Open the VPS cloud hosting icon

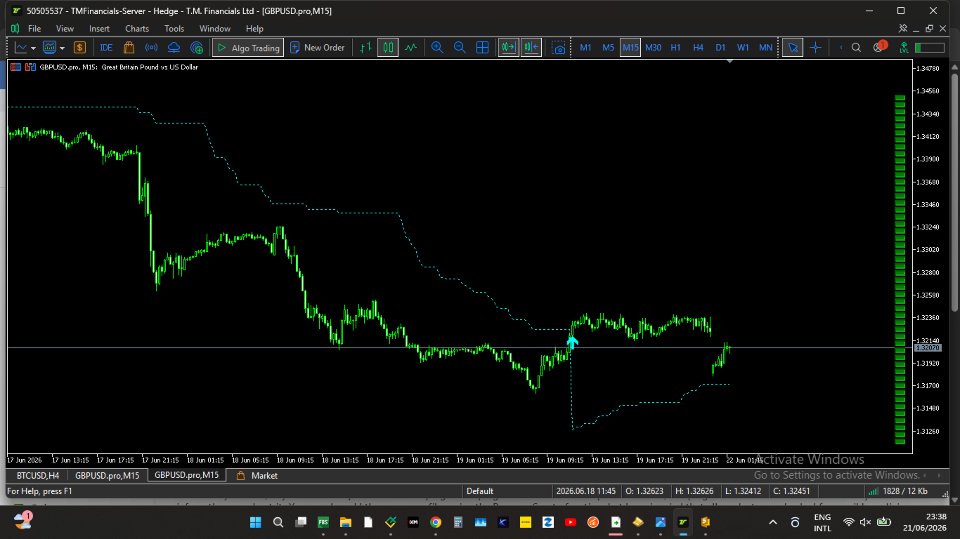point(174,47)
